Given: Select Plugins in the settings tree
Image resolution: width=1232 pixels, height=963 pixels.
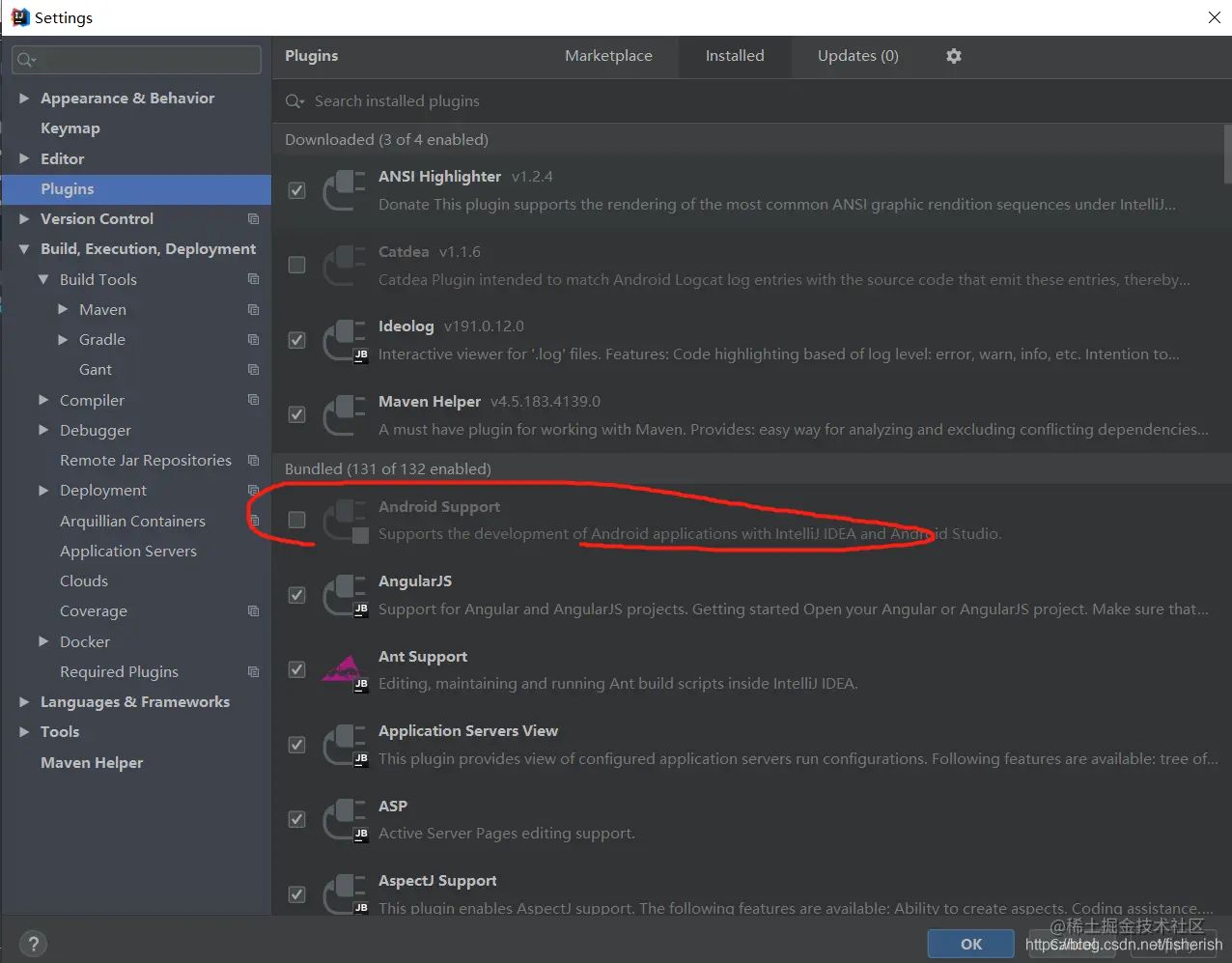Looking at the screenshot, I should pos(136,189).
